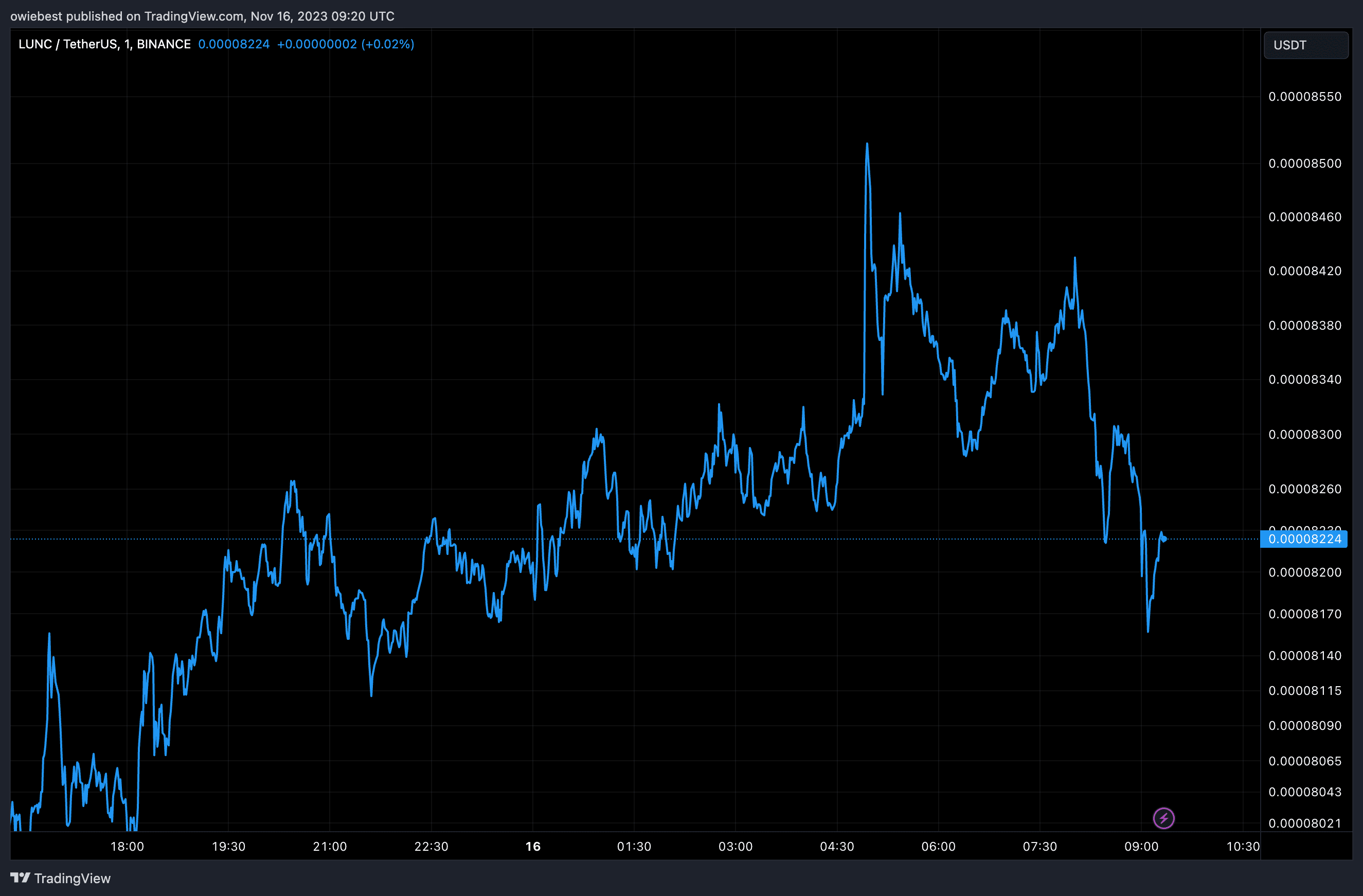
Task: Open the USDT currency selector
Action: (x=1305, y=45)
